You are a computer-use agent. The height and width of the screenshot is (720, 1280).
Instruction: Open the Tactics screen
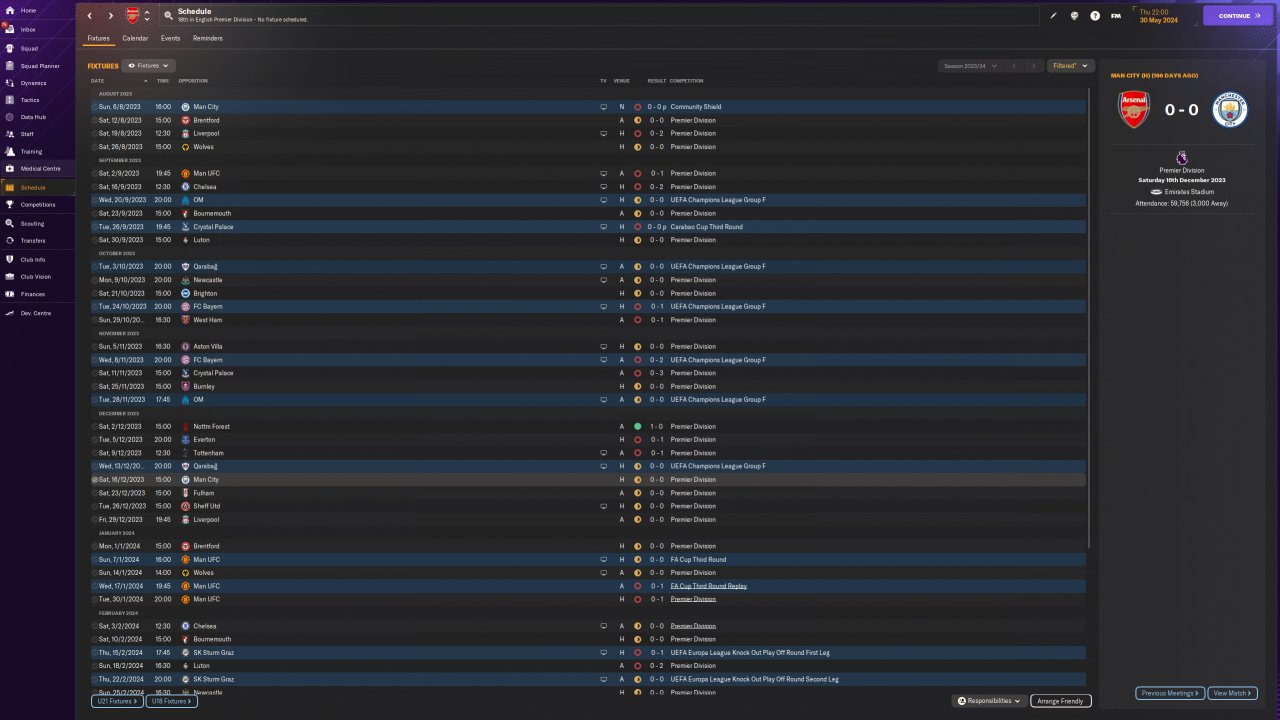(30, 100)
